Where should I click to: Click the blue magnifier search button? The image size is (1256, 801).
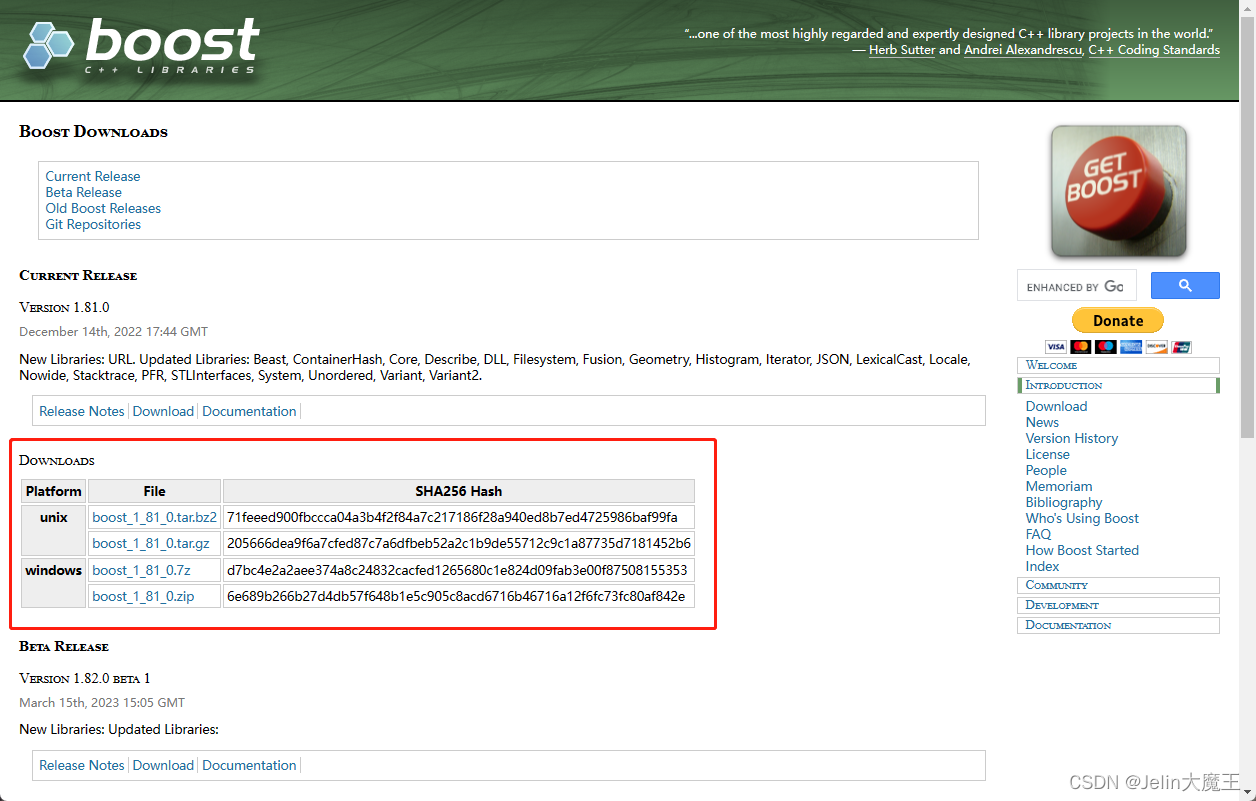click(x=1185, y=286)
